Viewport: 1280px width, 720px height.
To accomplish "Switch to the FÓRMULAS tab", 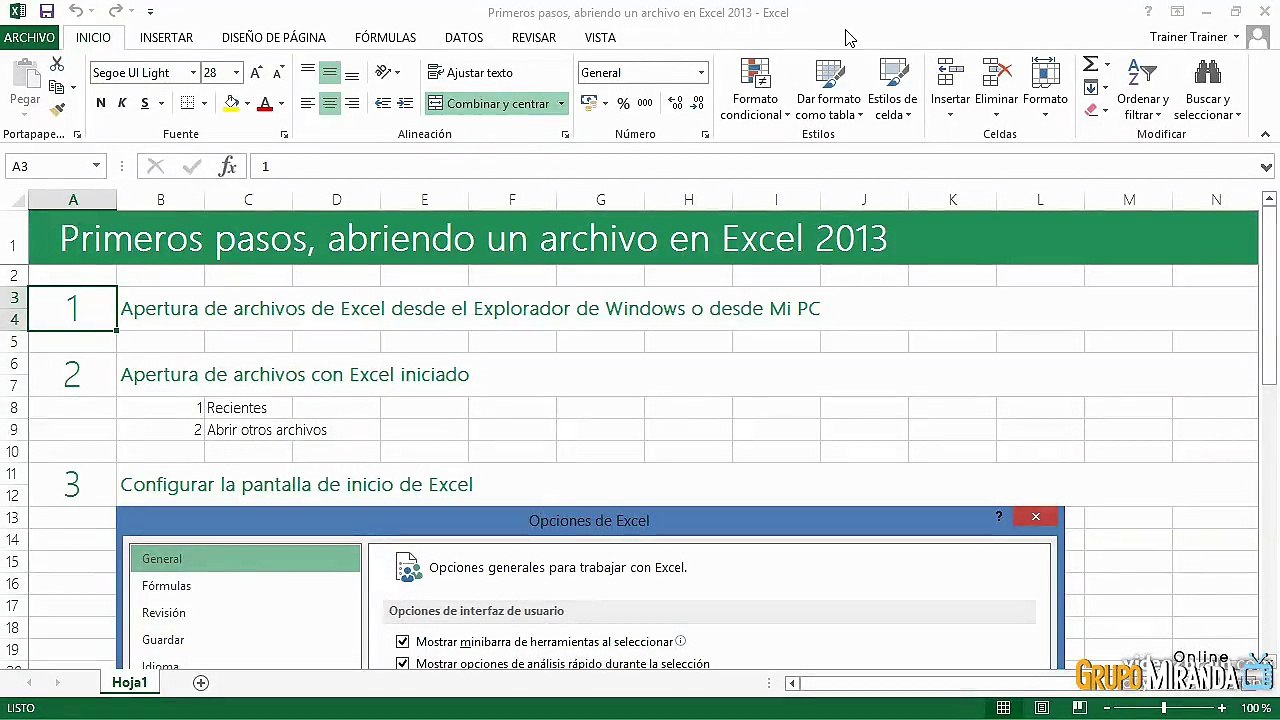I will tap(385, 37).
